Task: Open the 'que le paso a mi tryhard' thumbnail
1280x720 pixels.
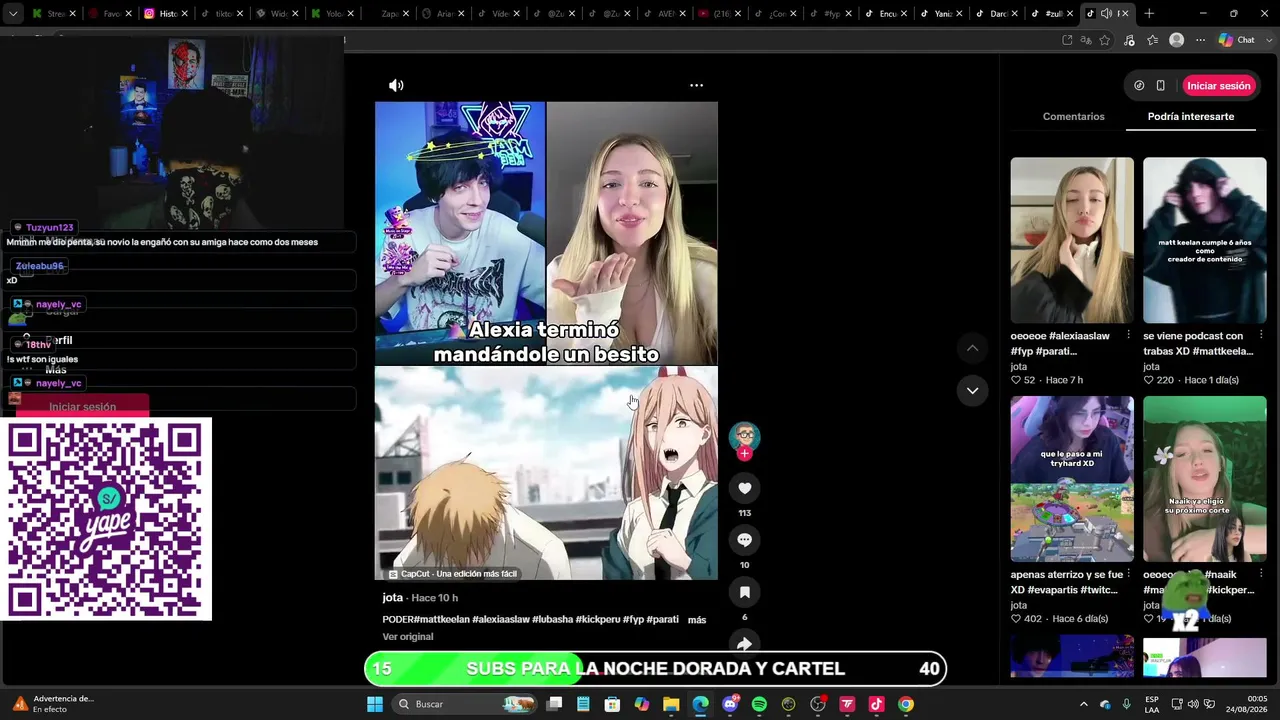Action: [x=1072, y=479]
